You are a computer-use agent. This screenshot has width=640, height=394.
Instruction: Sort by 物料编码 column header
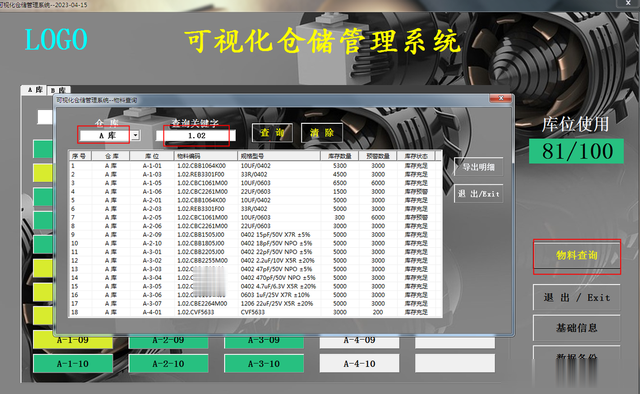[x=205, y=156]
